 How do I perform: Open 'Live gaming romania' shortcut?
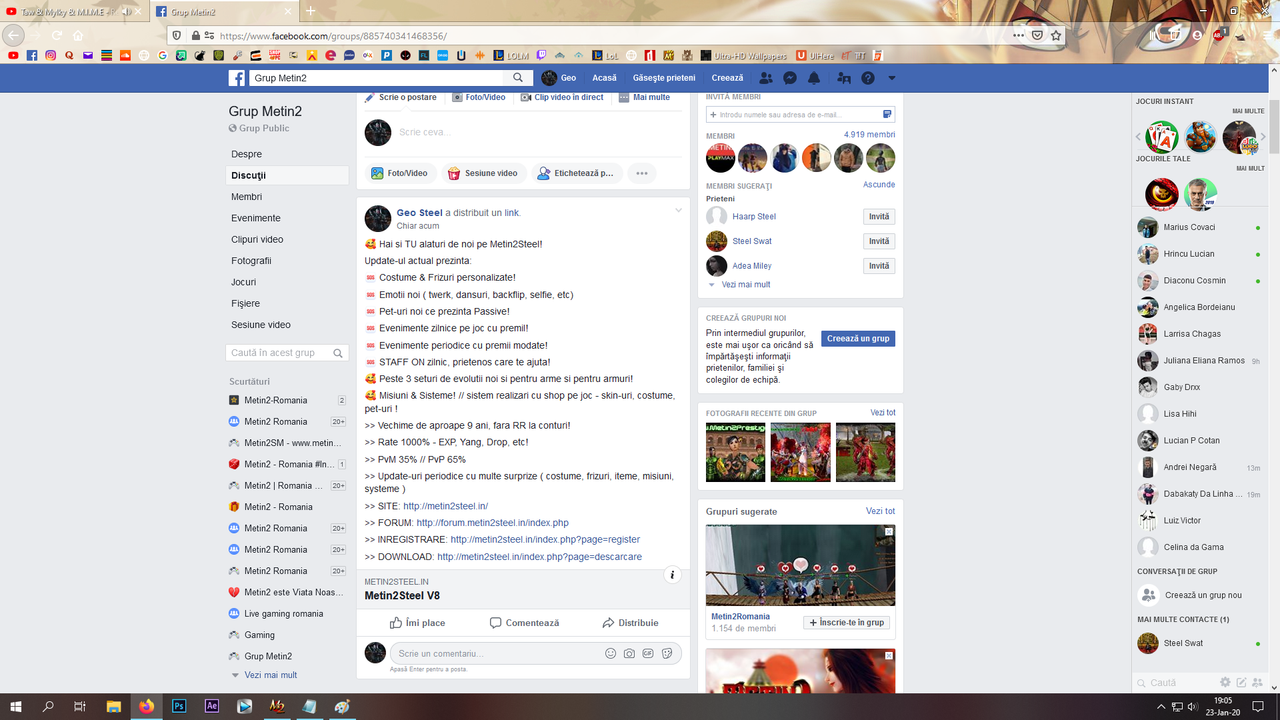[284, 614]
